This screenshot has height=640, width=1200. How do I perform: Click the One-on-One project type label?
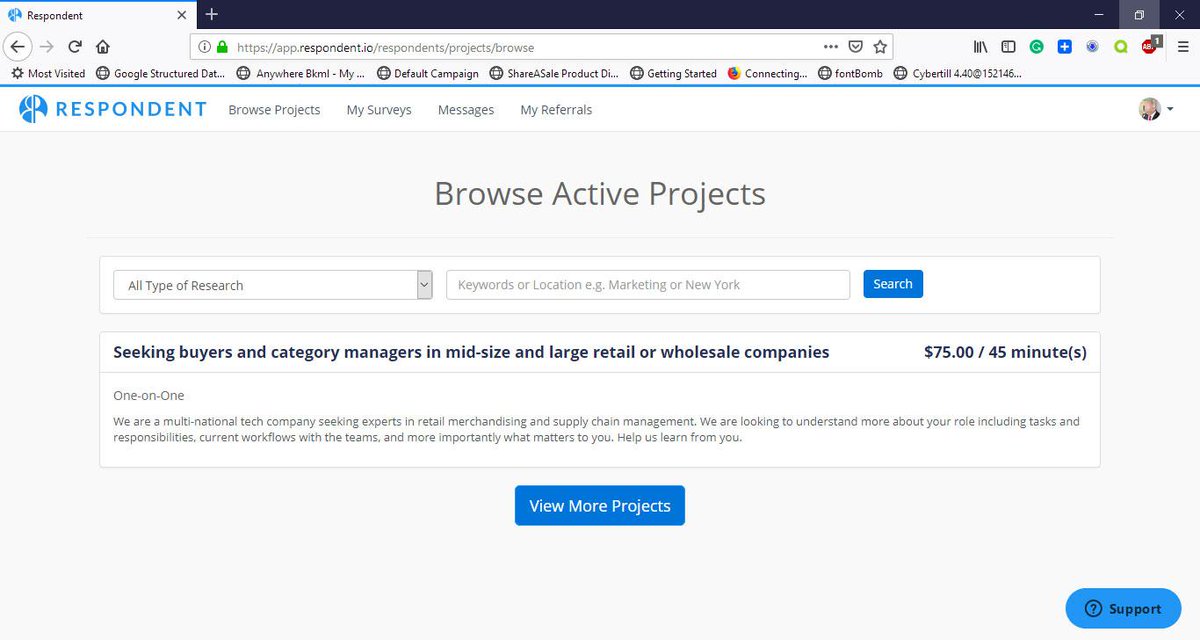(149, 396)
